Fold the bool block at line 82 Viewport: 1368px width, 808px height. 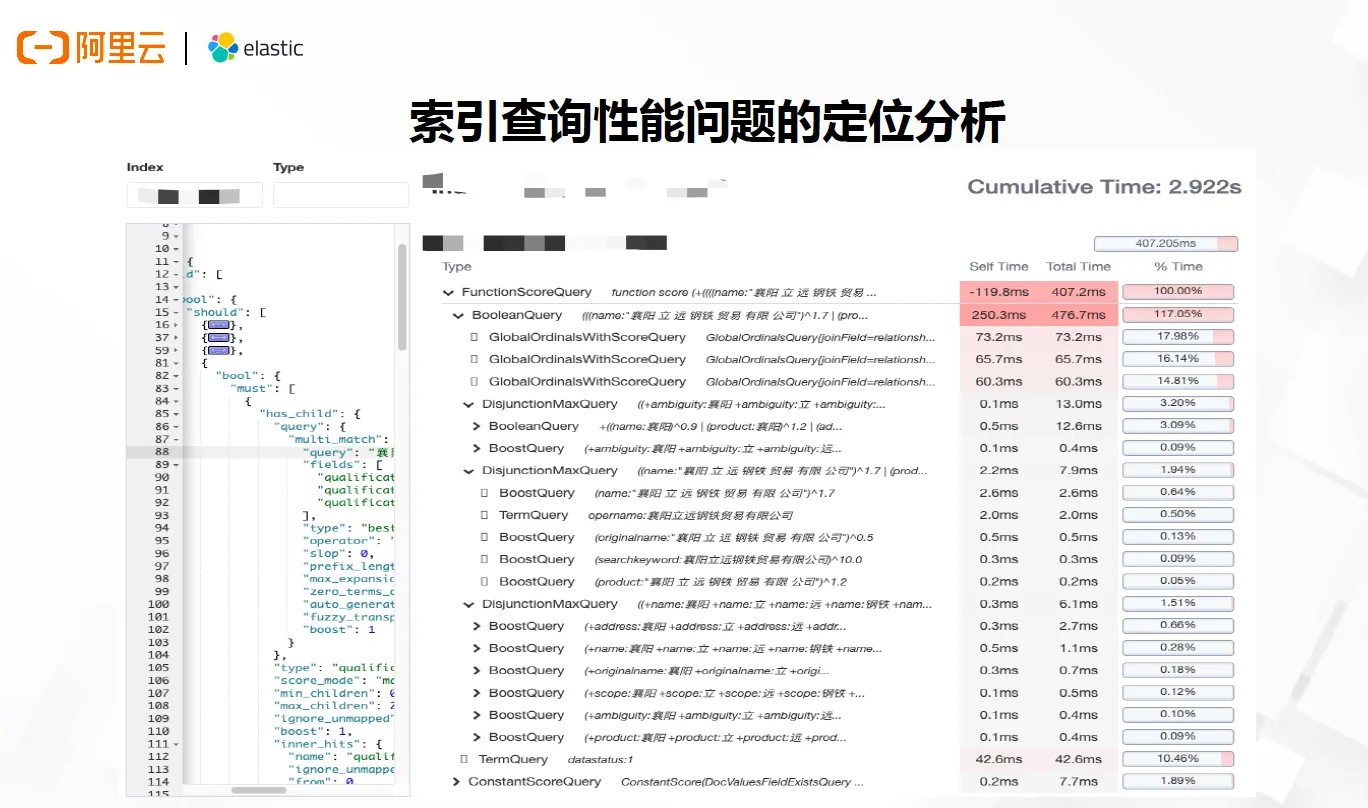(x=176, y=376)
